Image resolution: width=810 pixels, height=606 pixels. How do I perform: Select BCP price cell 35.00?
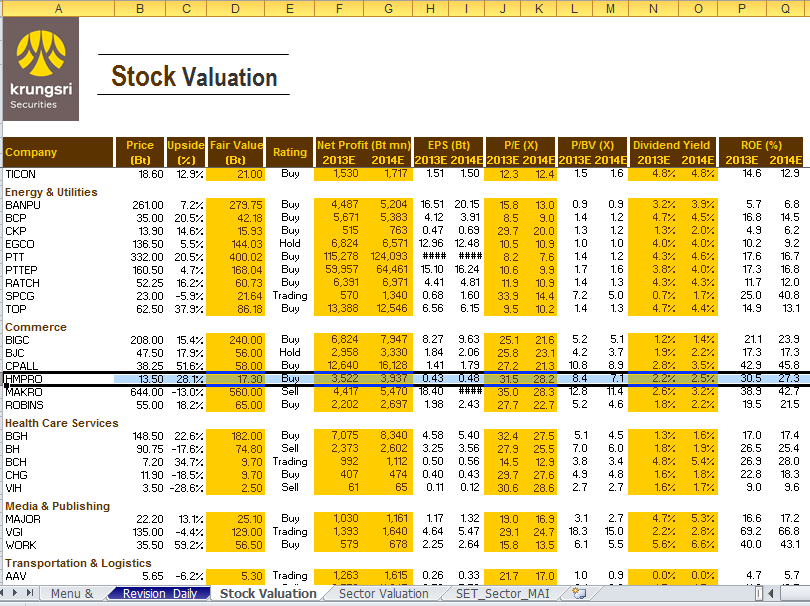tap(140, 218)
